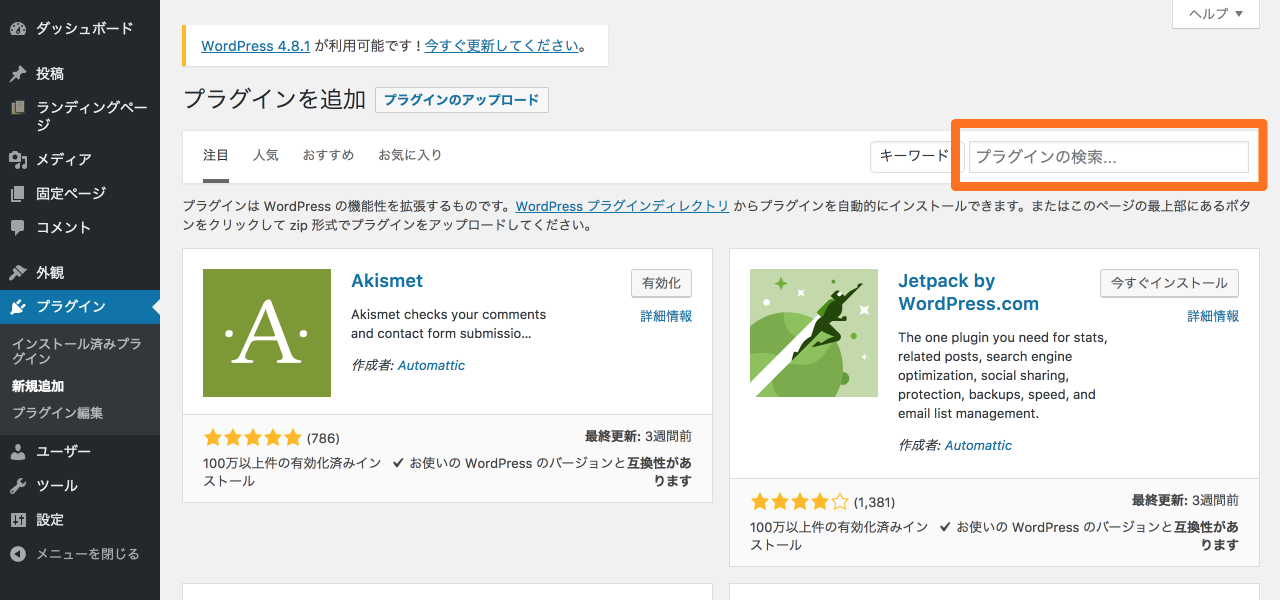Screen dimensions: 1280x600
Task: Click the comment bubble icon beside コメント
Action: click(18, 227)
